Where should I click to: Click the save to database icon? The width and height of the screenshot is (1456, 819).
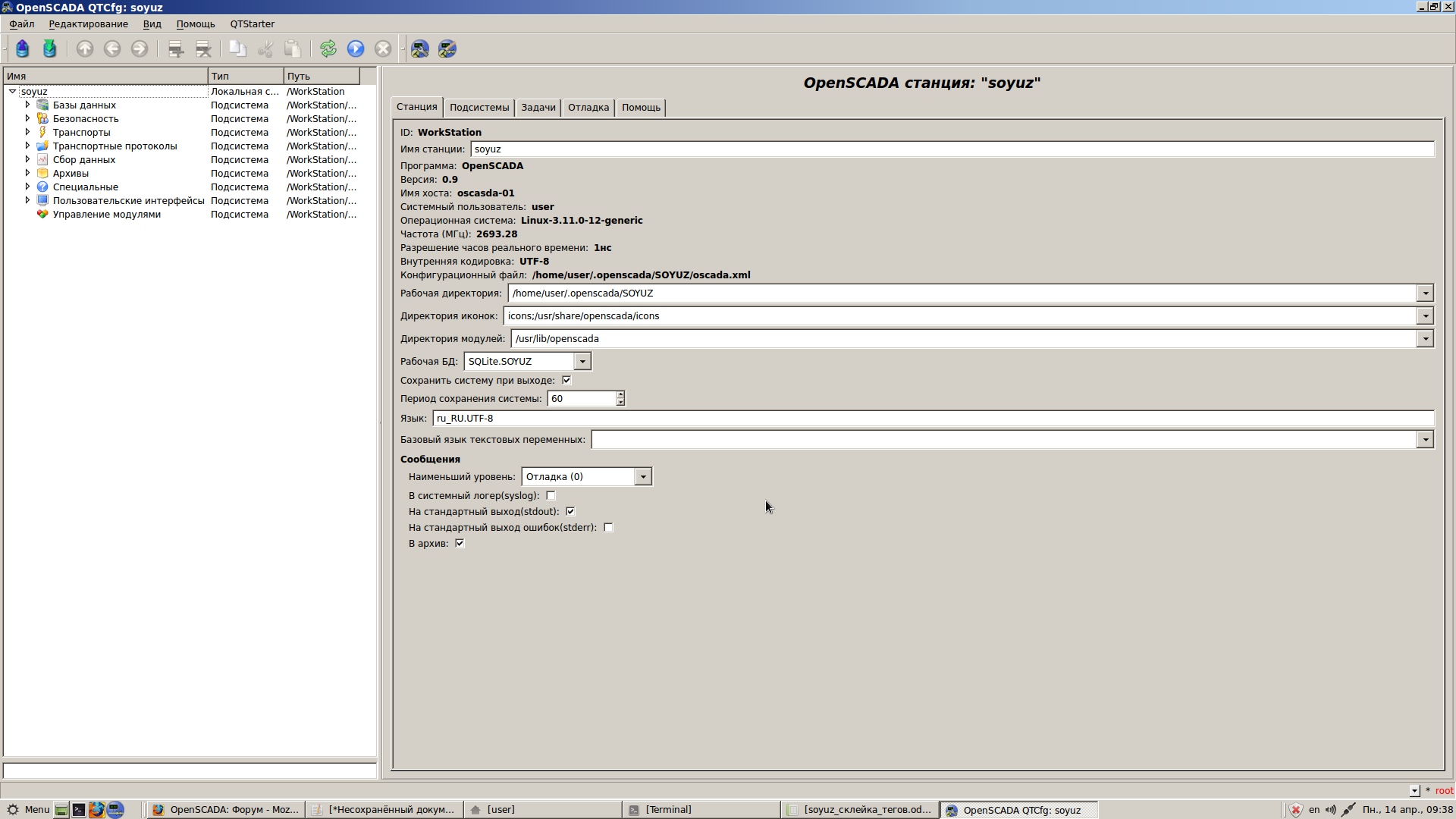pyautogui.click(x=50, y=49)
